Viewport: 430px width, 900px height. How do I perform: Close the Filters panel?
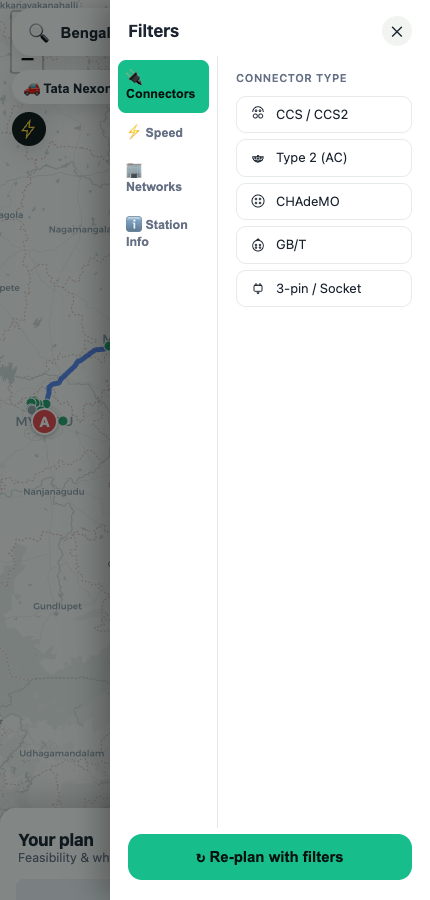pyautogui.click(x=397, y=32)
